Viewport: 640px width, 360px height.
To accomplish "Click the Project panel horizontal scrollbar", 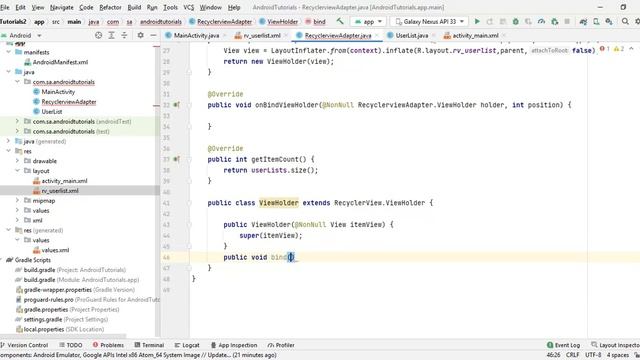I will 63,336.
